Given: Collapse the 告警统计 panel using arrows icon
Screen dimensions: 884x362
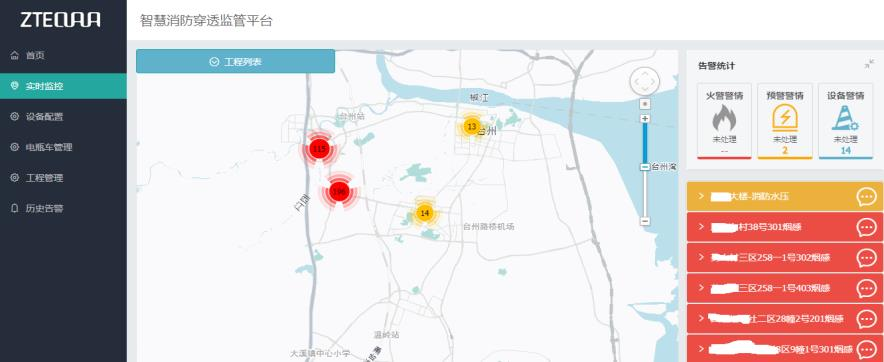Looking at the screenshot, I should coord(869,65).
